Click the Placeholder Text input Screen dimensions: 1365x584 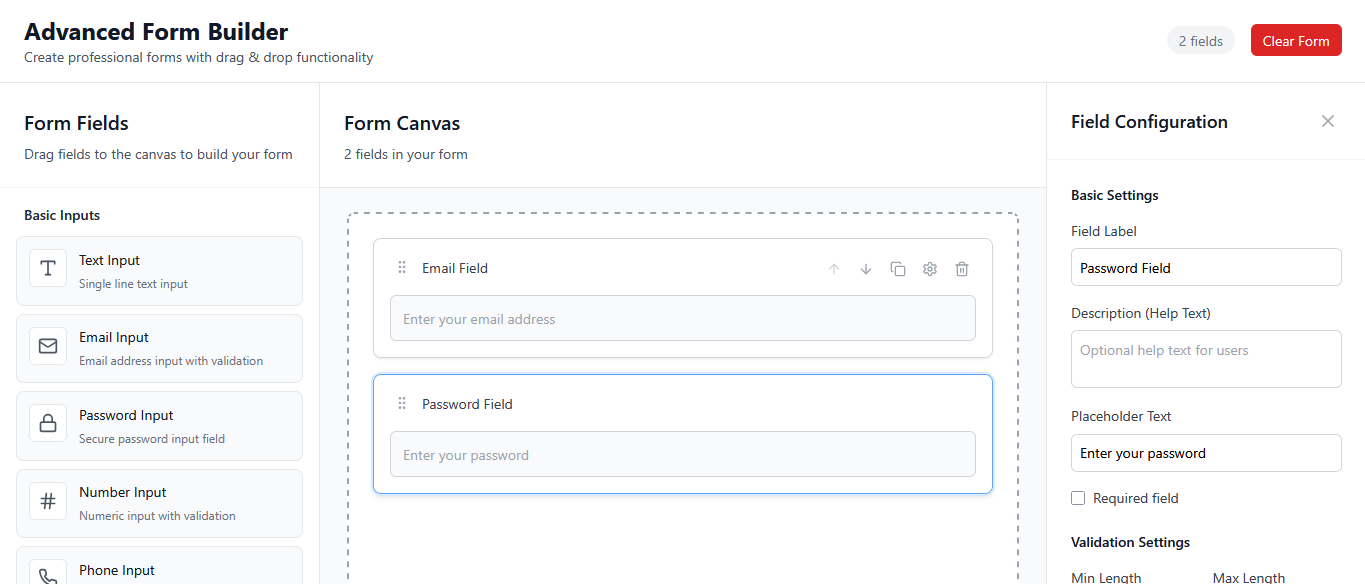tap(1205, 452)
